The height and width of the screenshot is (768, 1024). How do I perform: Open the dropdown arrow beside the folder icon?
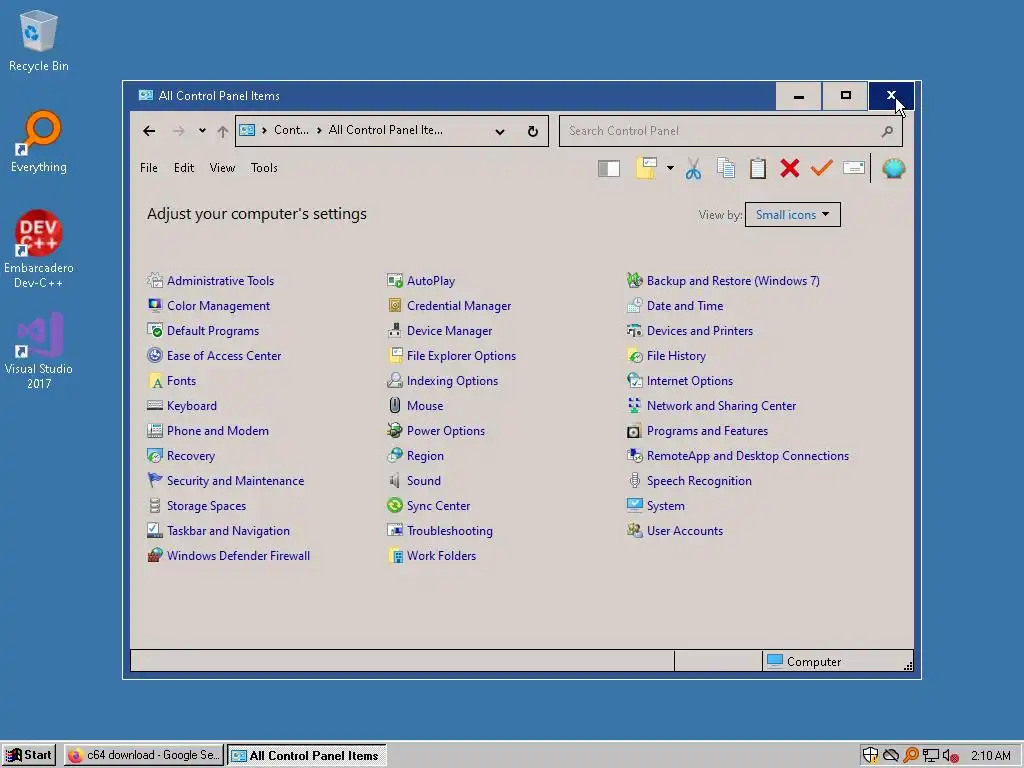670,168
